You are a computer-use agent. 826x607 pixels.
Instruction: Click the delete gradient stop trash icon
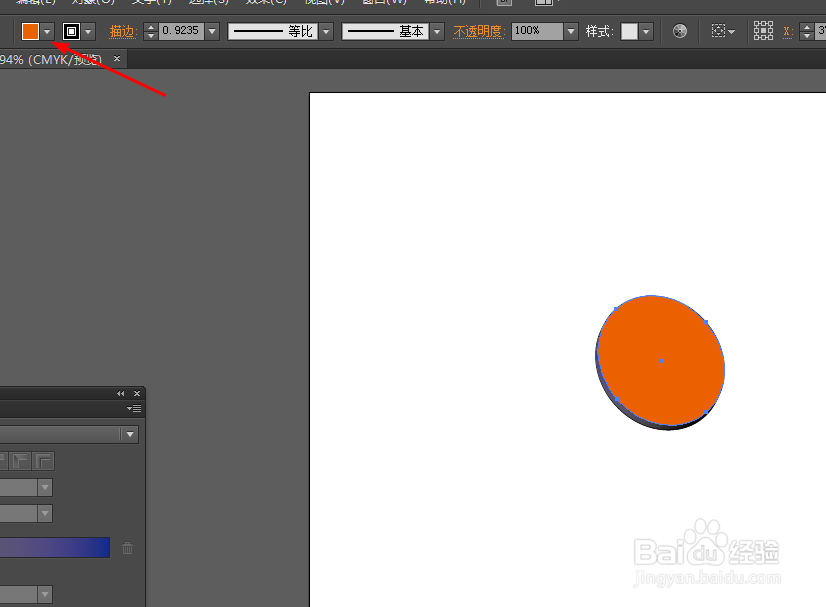coord(127,548)
